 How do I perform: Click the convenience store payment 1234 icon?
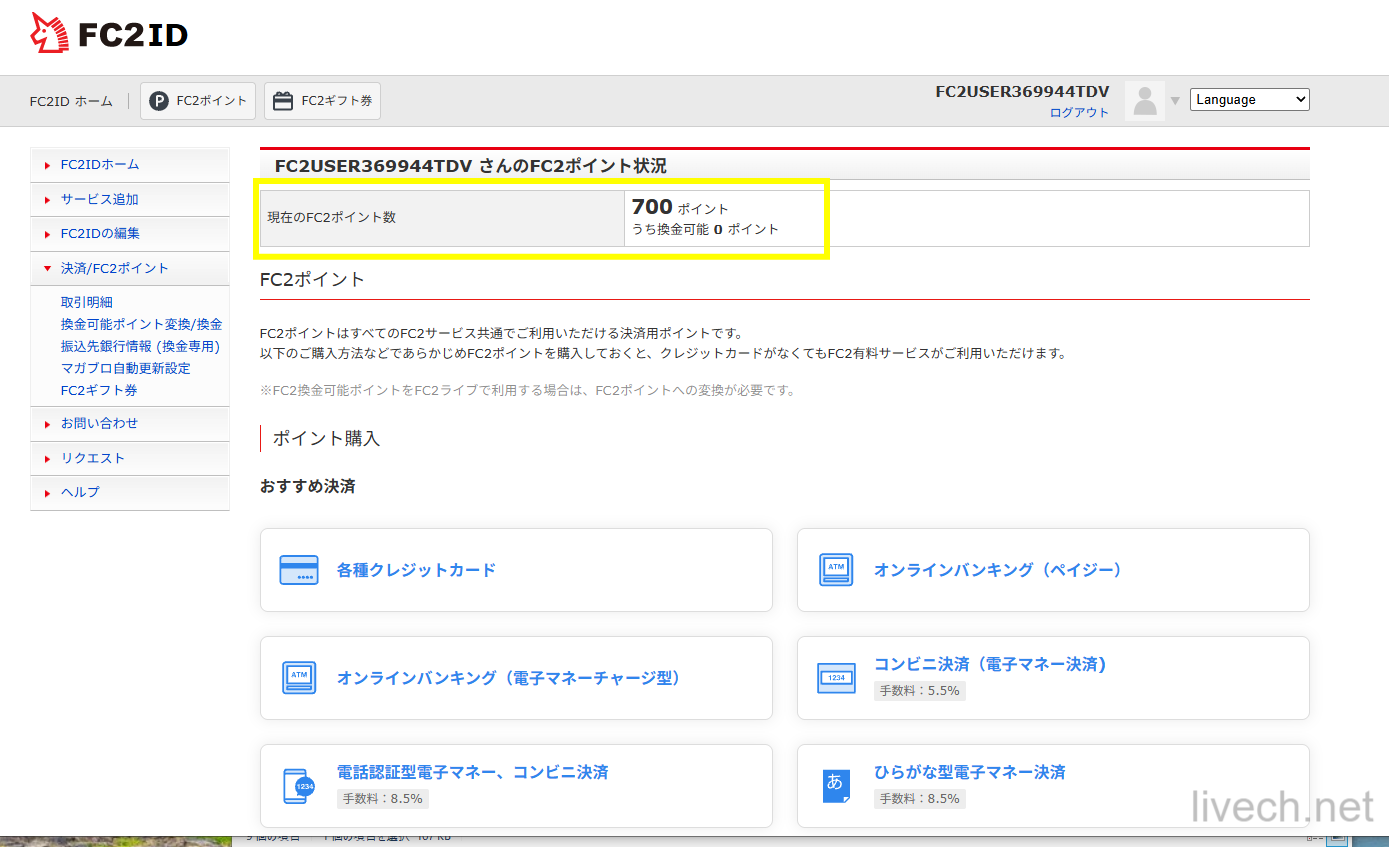coord(836,677)
